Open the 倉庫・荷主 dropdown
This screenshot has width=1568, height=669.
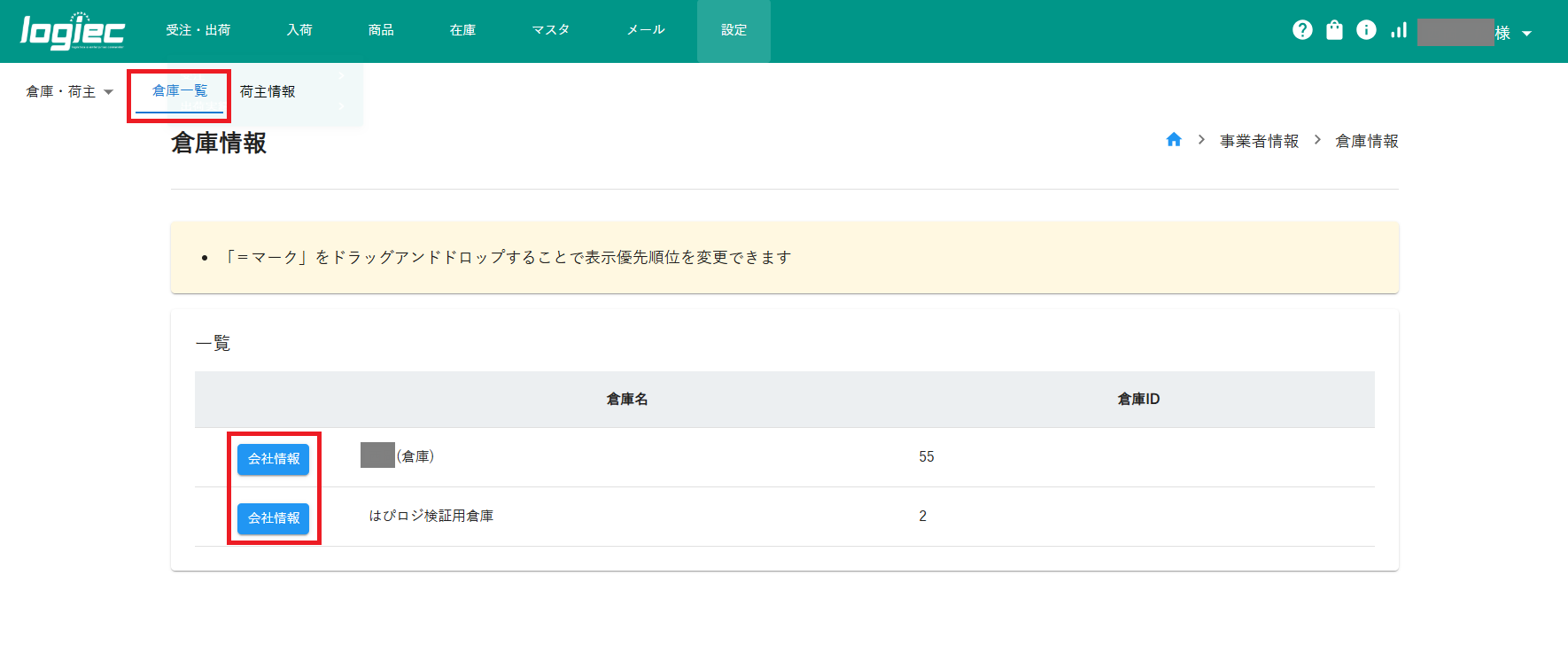click(x=69, y=92)
